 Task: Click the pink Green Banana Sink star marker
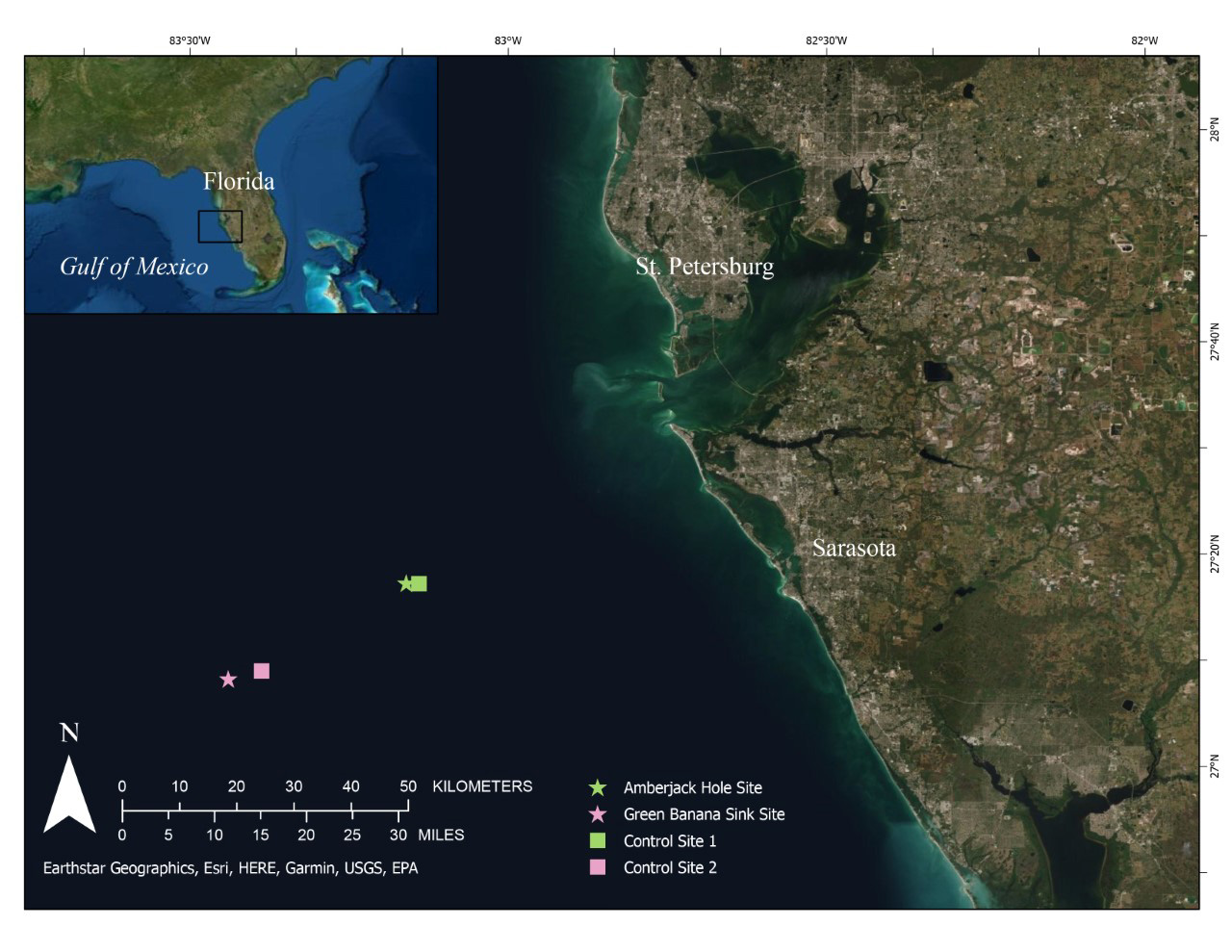230,680
